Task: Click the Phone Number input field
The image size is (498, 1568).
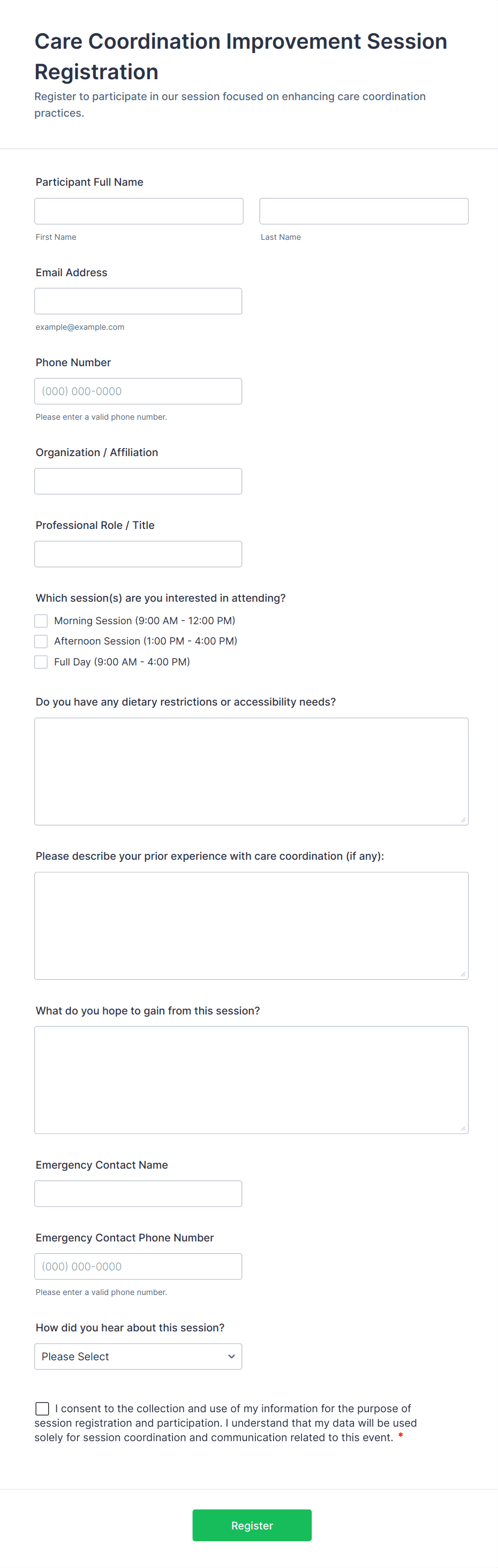Action: click(138, 391)
